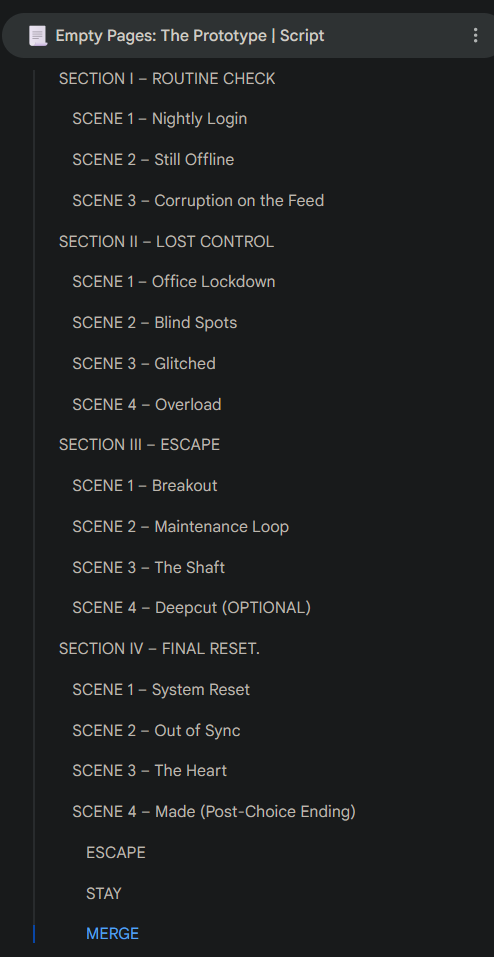Viewport: 494px width, 957px height.
Task: Open SCENE 4 – Deepcut (OPTIONAL)
Action: click(x=192, y=608)
